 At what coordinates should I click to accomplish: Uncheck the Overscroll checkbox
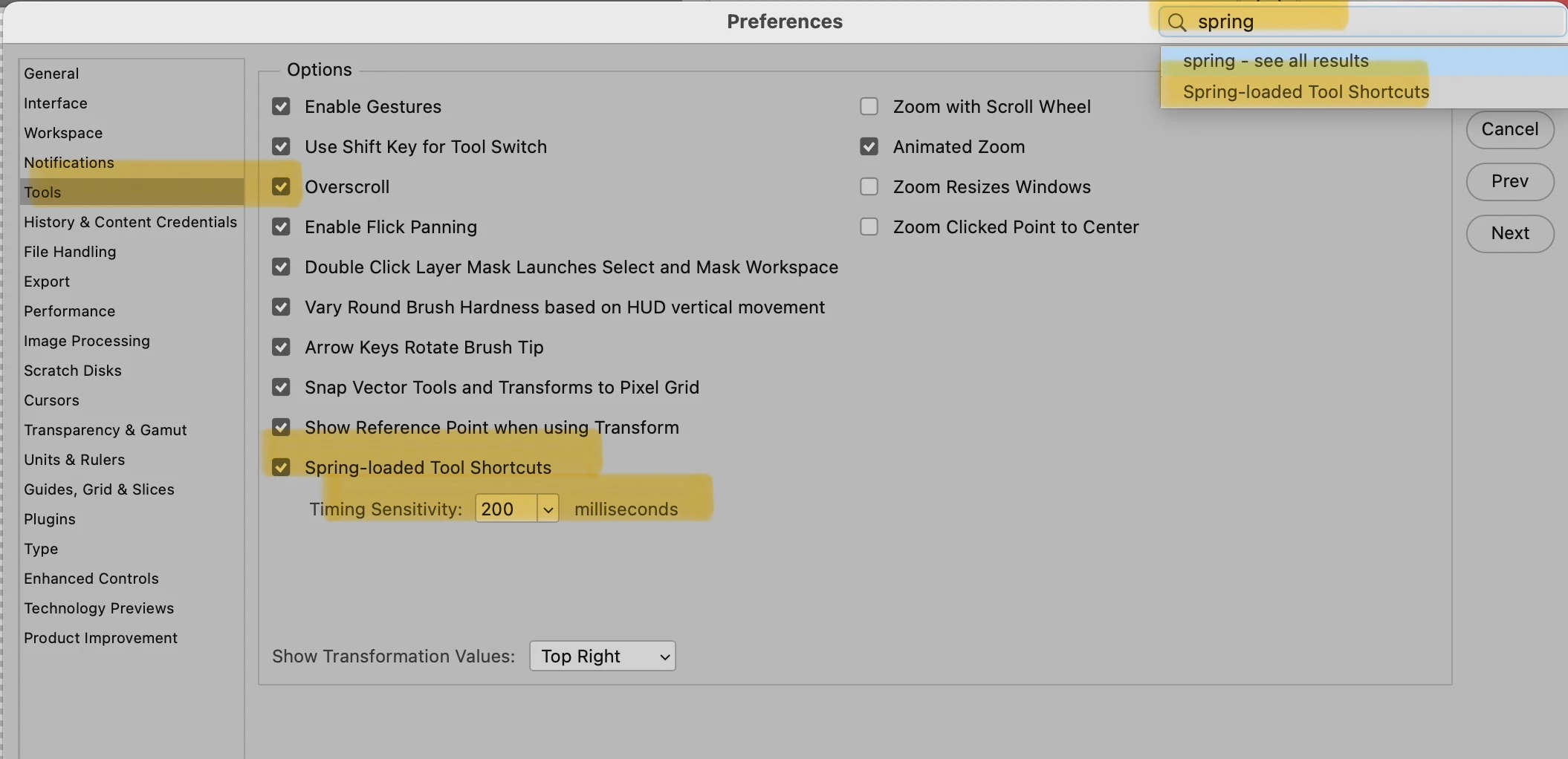(281, 186)
